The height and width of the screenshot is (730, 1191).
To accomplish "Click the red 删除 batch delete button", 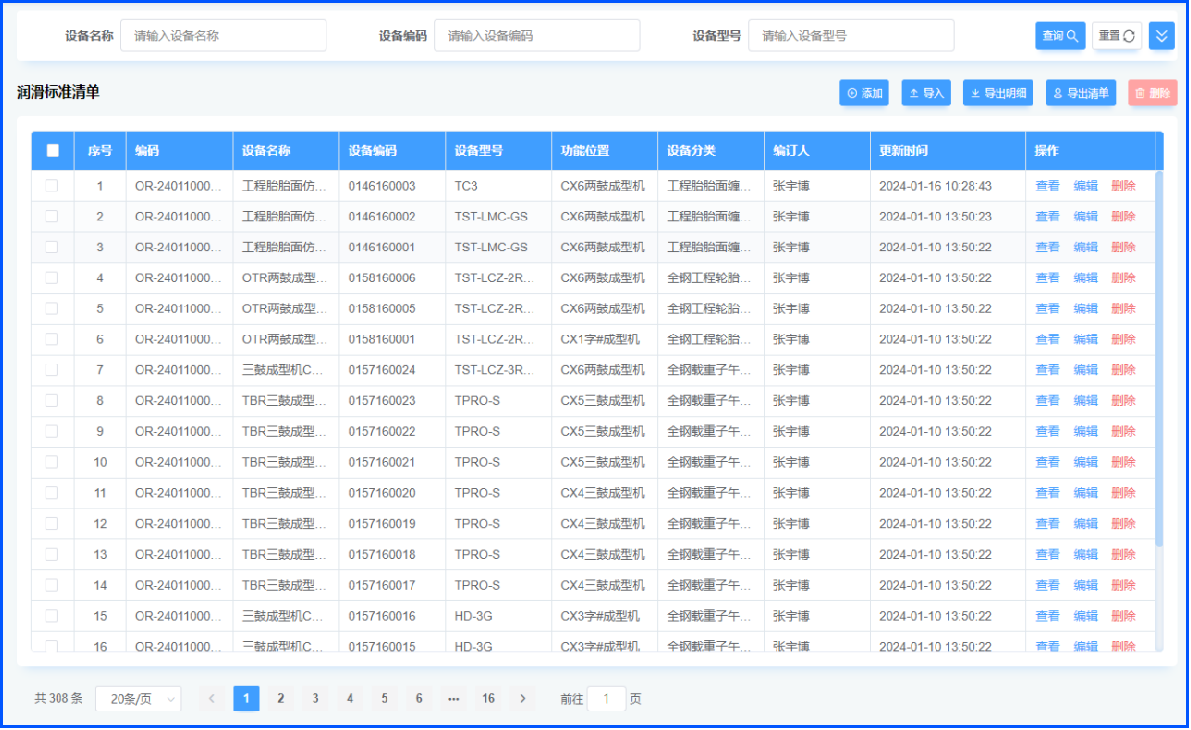I will click(x=1152, y=93).
